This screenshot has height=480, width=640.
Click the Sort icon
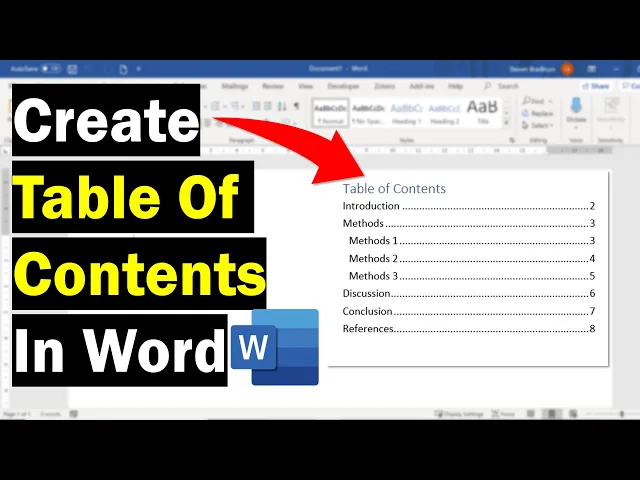pos(282,107)
